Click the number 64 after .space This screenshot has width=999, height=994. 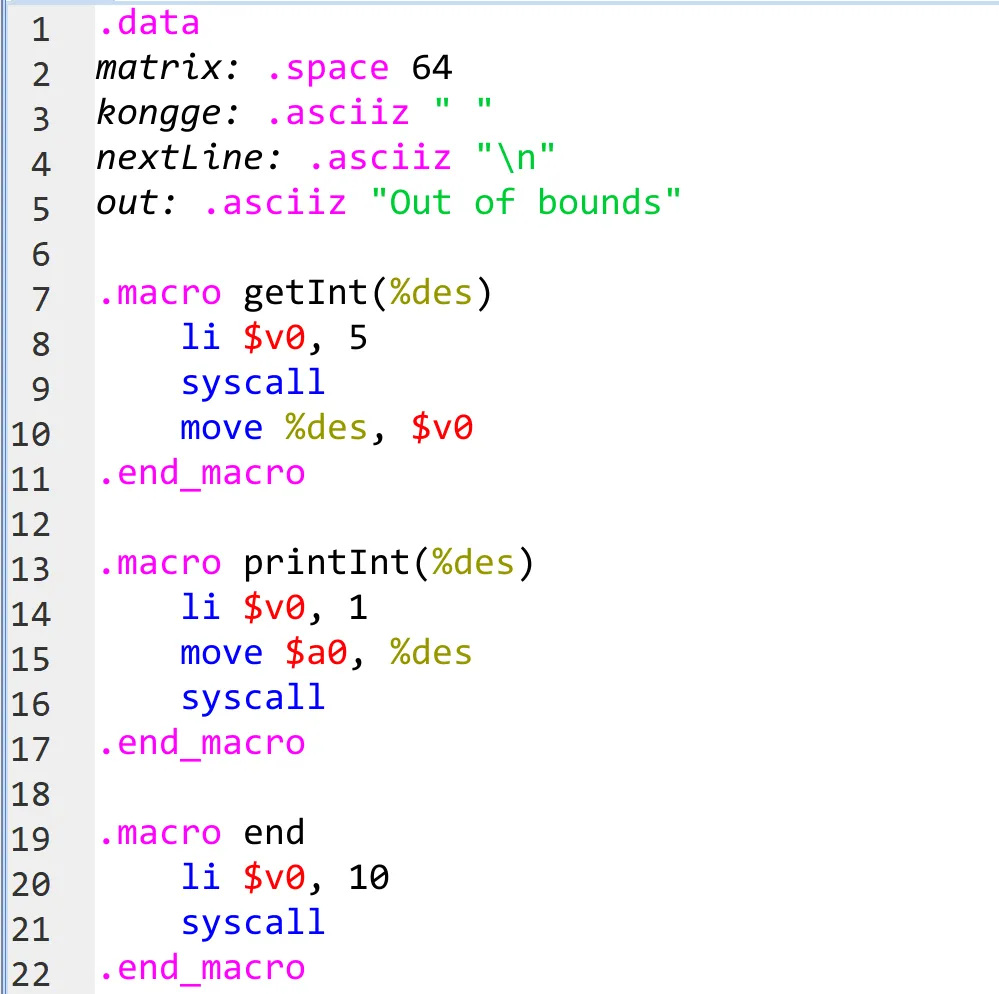click(x=431, y=67)
